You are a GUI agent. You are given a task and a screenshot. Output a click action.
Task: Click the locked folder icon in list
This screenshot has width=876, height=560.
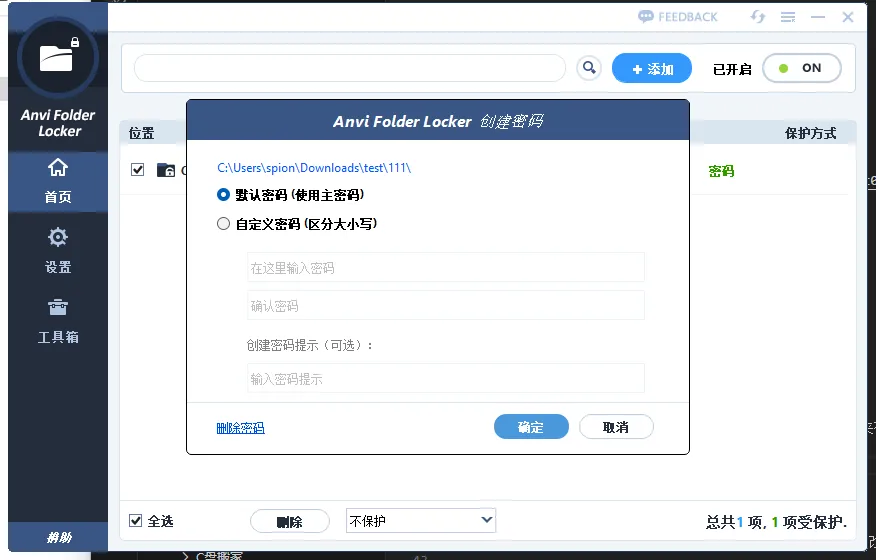pyautogui.click(x=166, y=169)
